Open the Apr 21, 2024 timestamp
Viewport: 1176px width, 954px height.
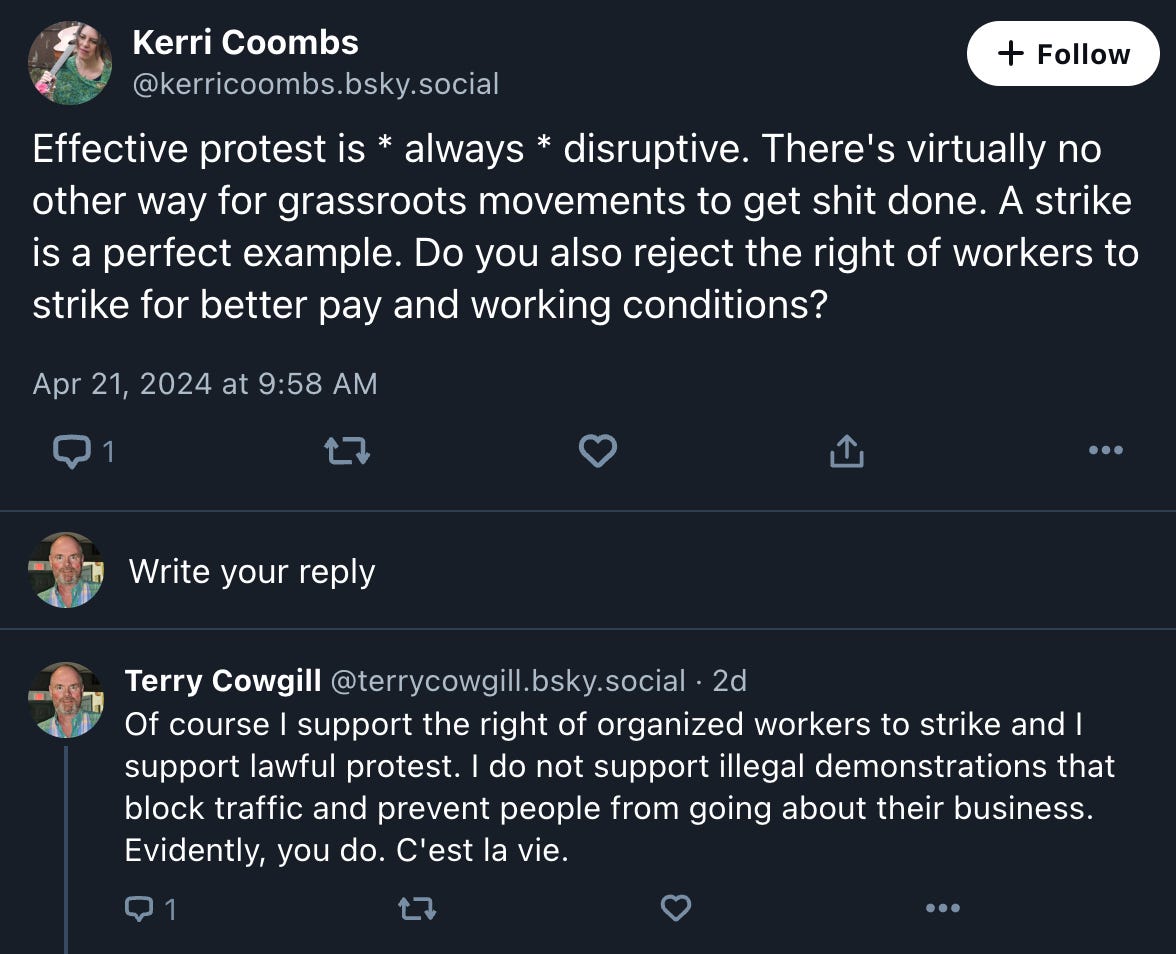tap(205, 384)
